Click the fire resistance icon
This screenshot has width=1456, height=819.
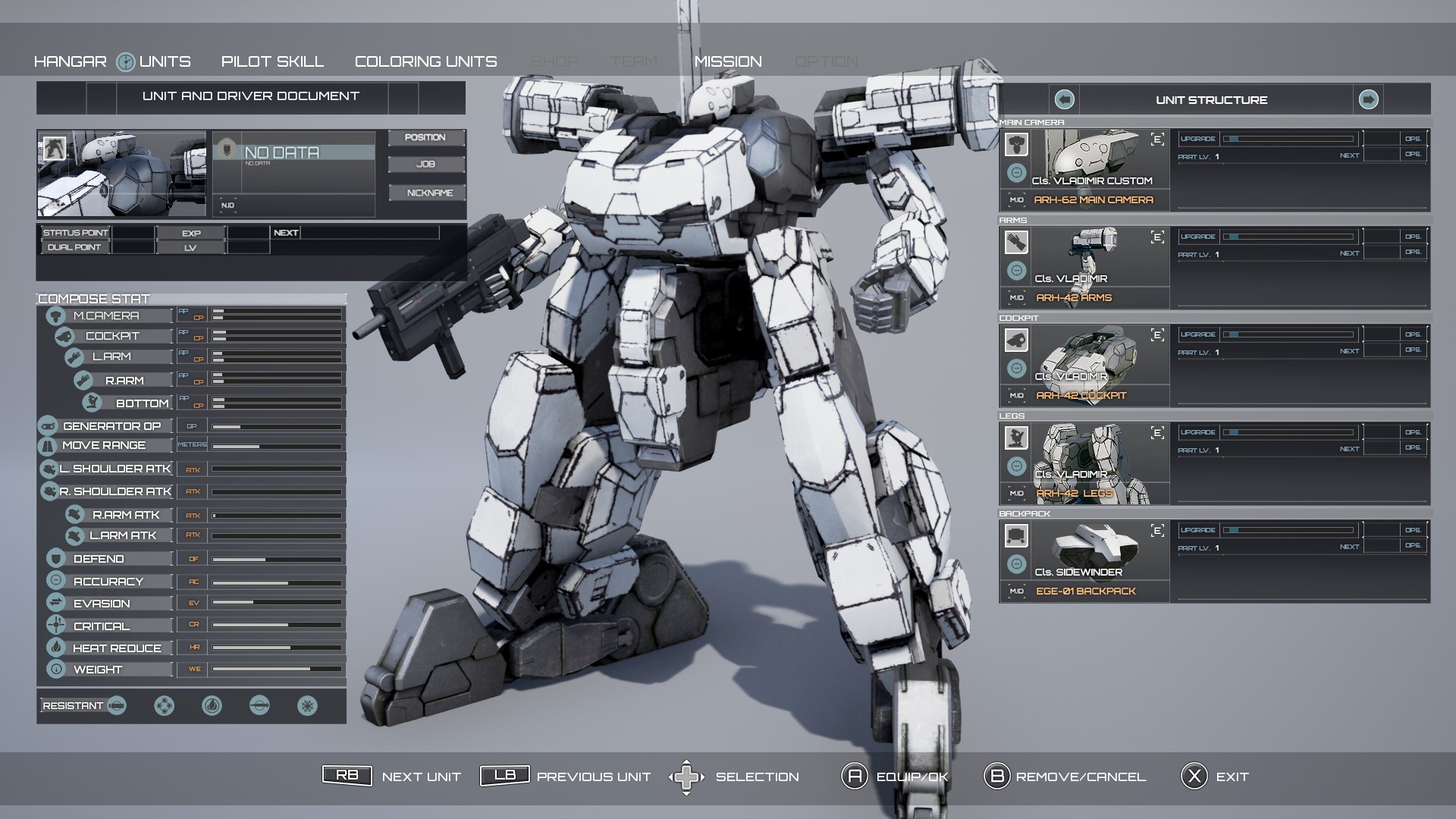pyautogui.click(x=212, y=706)
